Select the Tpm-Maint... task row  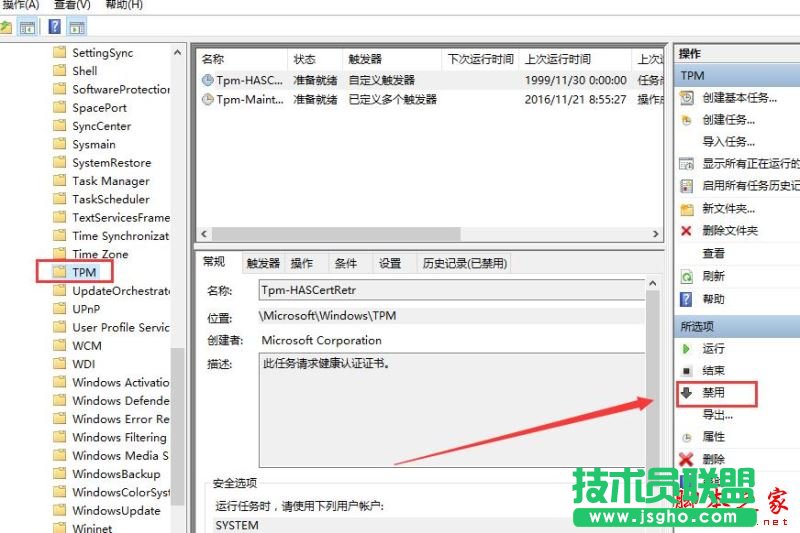430,99
